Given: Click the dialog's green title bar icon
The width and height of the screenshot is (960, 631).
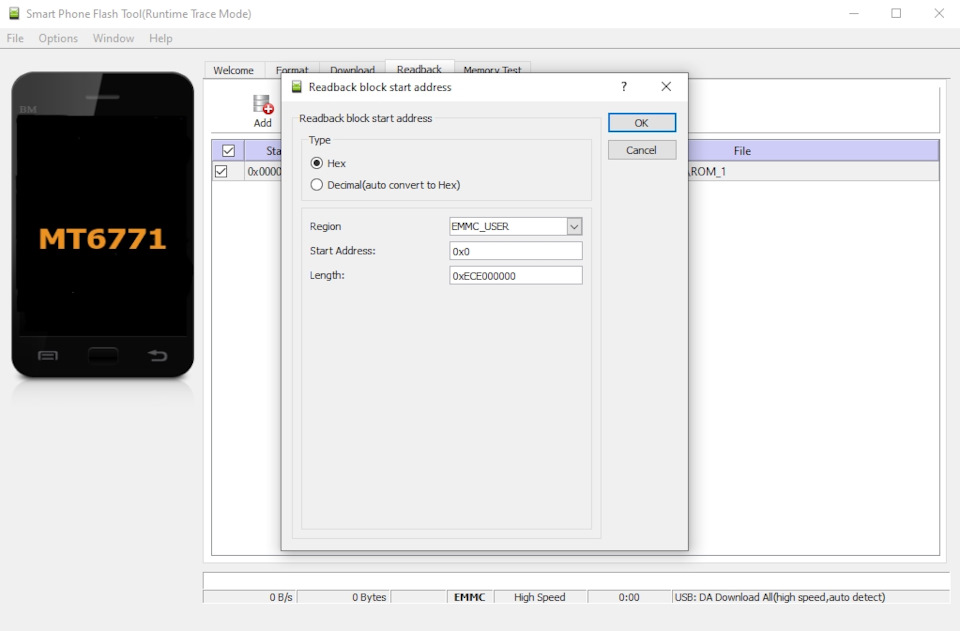Looking at the screenshot, I should (x=296, y=87).
